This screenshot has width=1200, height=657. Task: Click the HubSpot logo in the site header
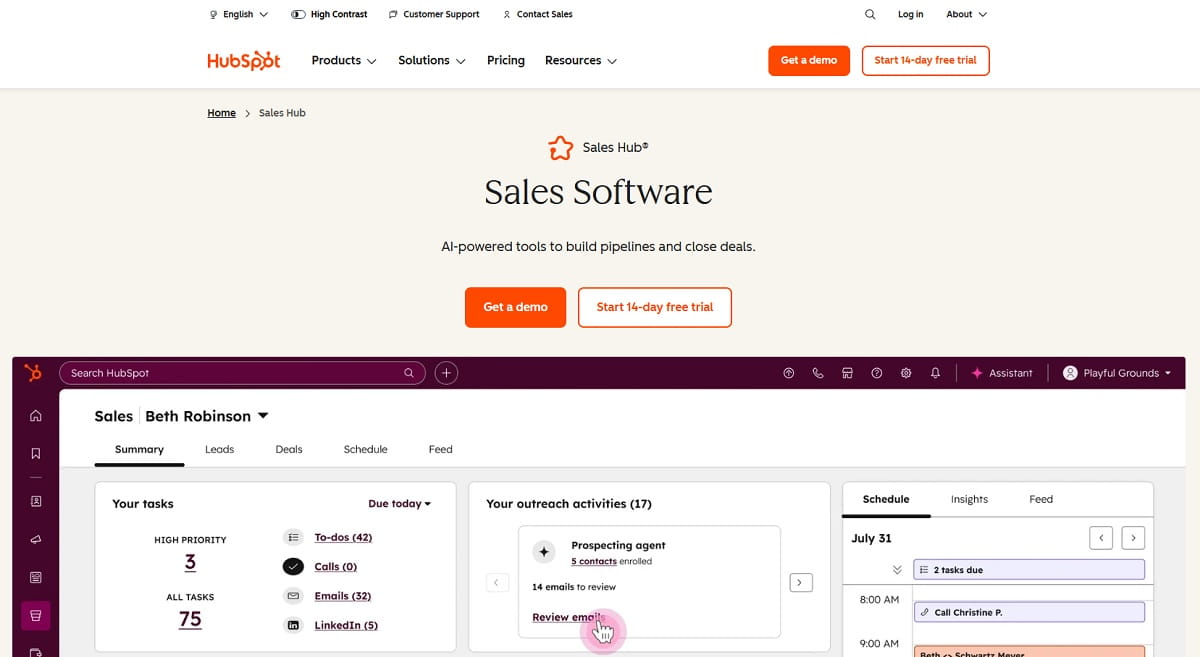tap(244, 60)
